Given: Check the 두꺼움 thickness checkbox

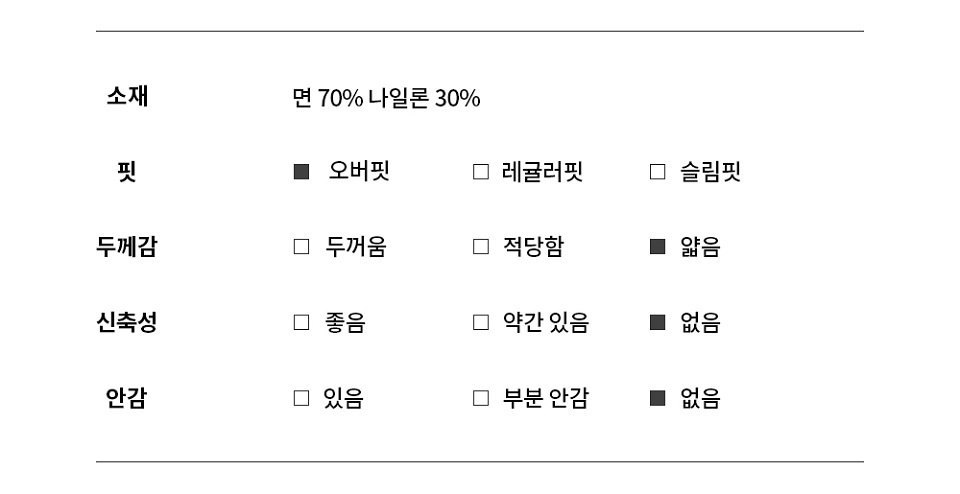Looking at the screenshot, I should click(x=301, y=247).
